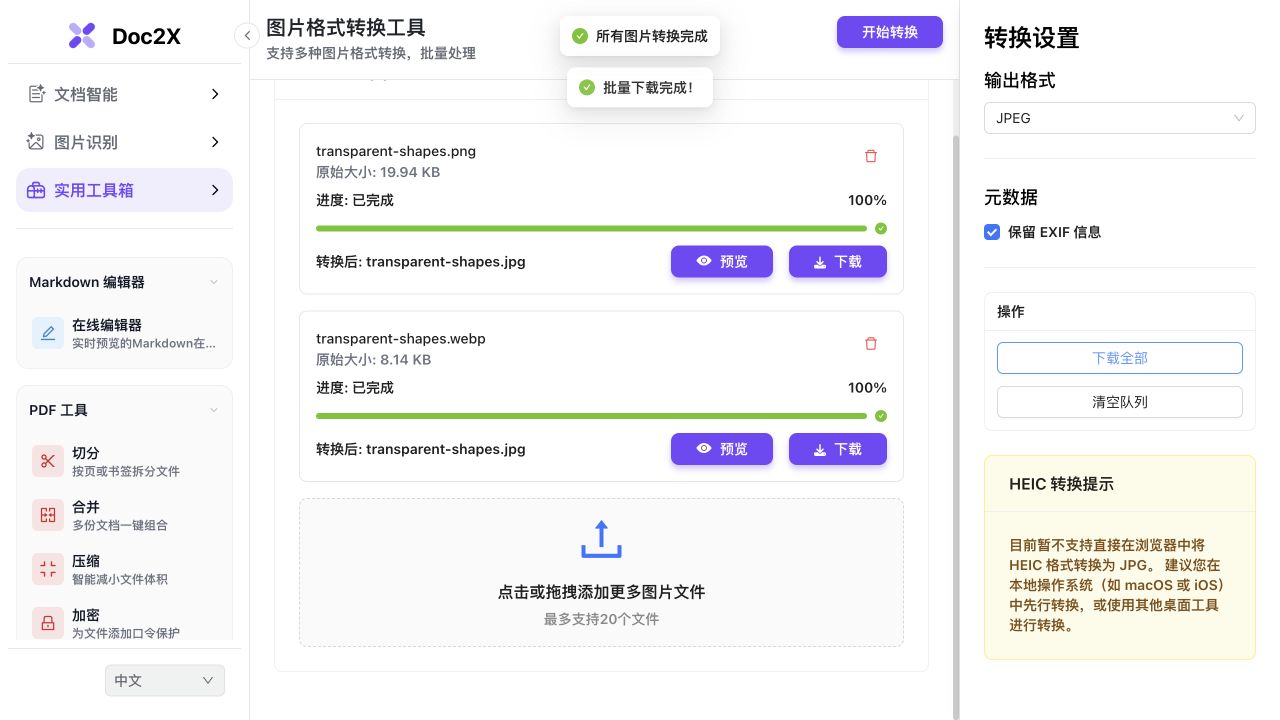Select the 实用工具箱 menu item

tap(124, 190)
